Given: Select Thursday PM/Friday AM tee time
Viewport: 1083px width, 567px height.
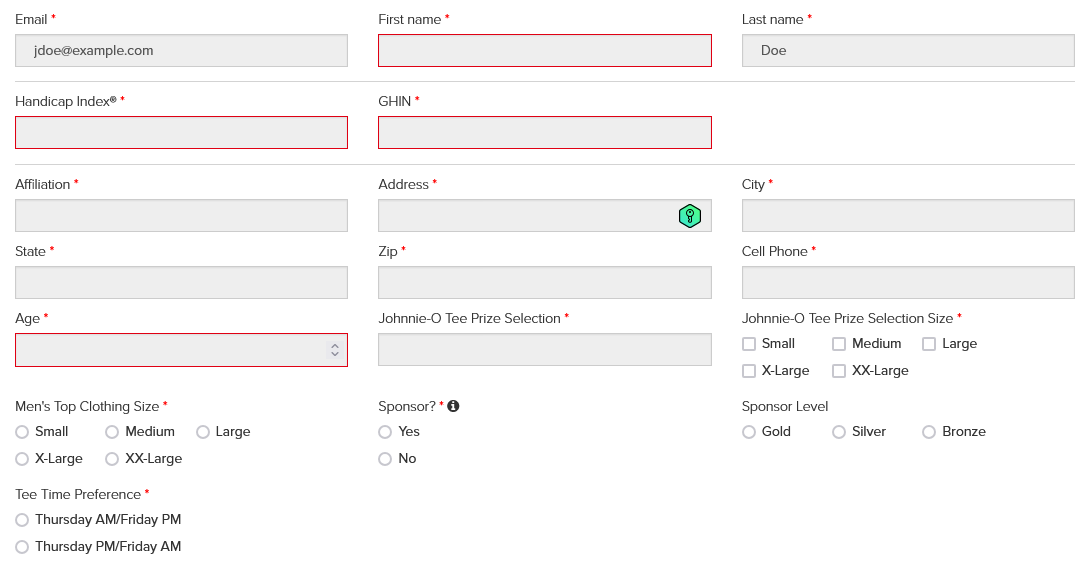Looking at the screenshot, I should coord(22,547).
